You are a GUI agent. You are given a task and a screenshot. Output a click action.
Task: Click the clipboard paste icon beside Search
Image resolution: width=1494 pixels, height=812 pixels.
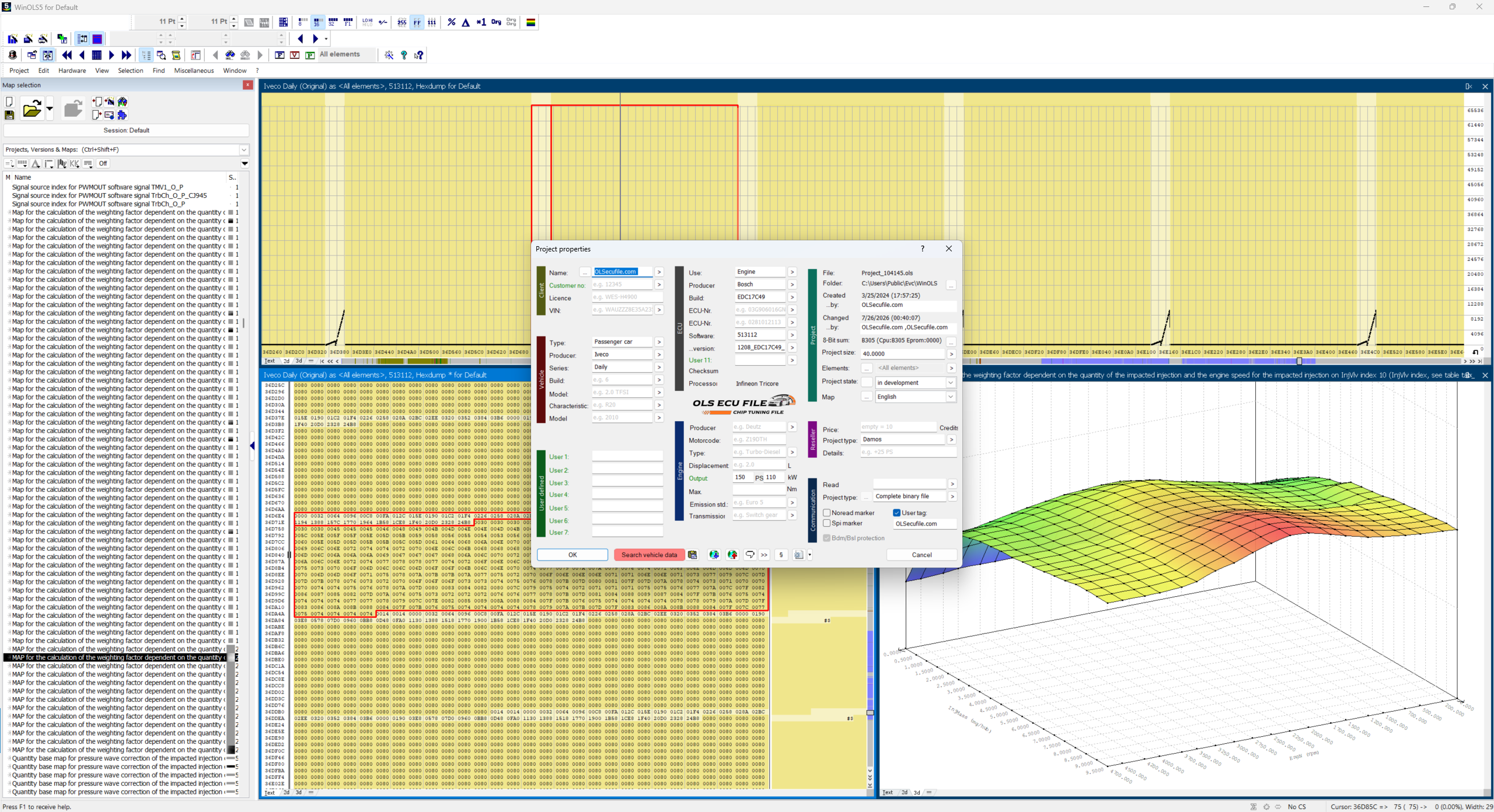tap(693, 555)
